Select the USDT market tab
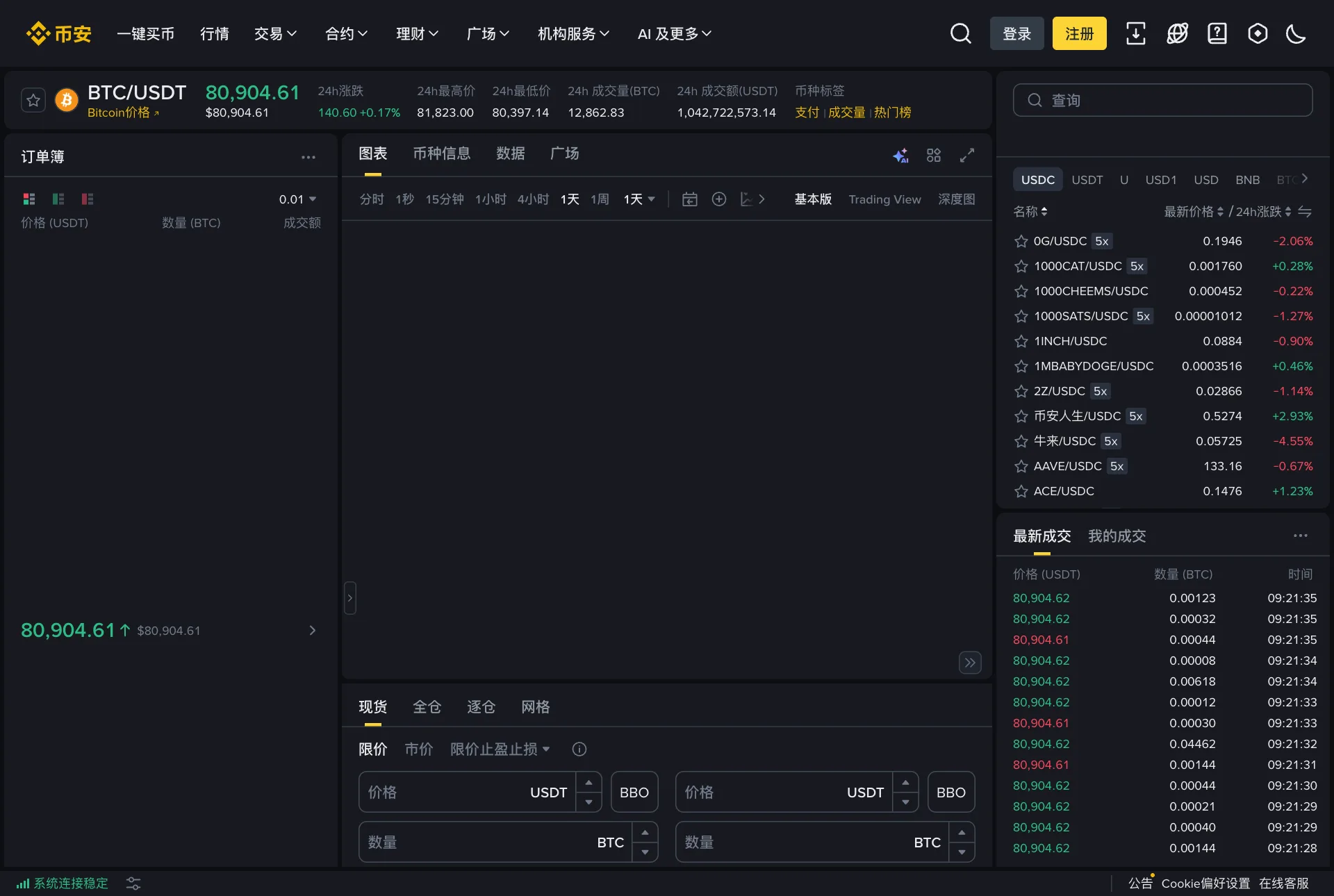This screenshot has height=896, width=1334. [x=1087, y=180]
